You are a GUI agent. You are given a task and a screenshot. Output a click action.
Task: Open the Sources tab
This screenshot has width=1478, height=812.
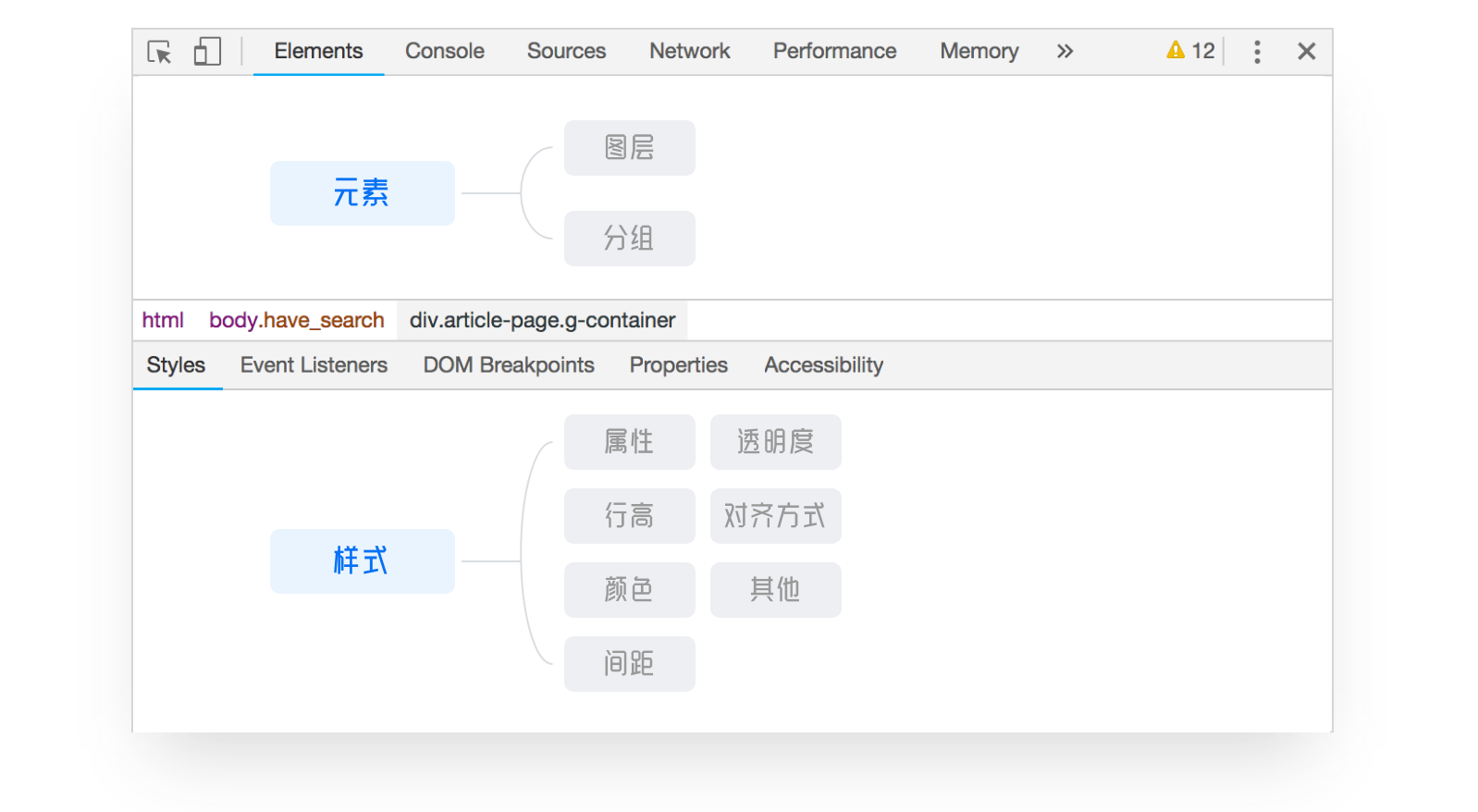point(566,52)
